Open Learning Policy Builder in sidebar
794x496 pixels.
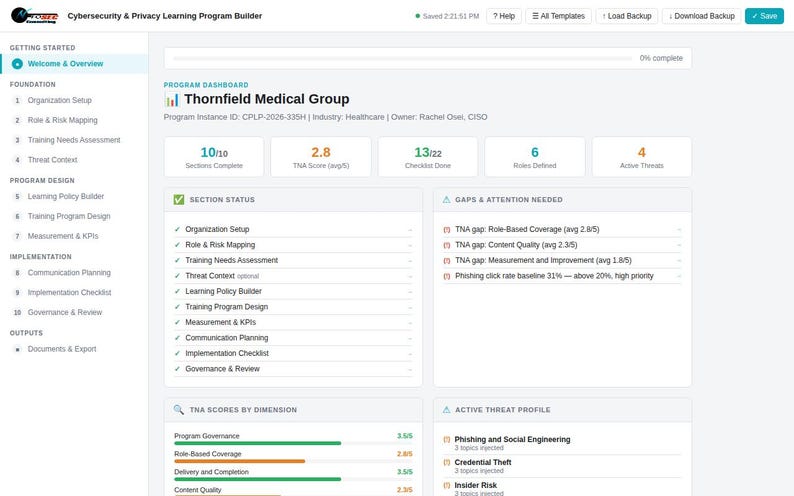(74, 196)
